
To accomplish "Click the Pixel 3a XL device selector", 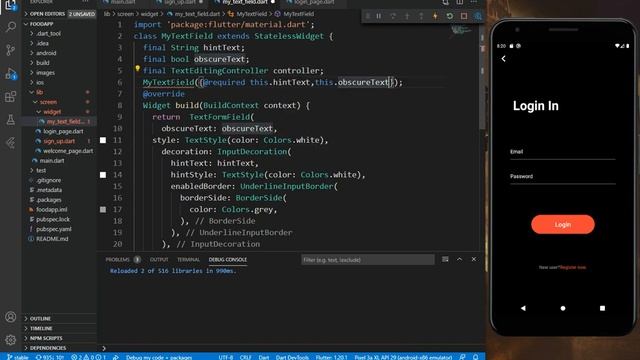I will pos(403,357).
